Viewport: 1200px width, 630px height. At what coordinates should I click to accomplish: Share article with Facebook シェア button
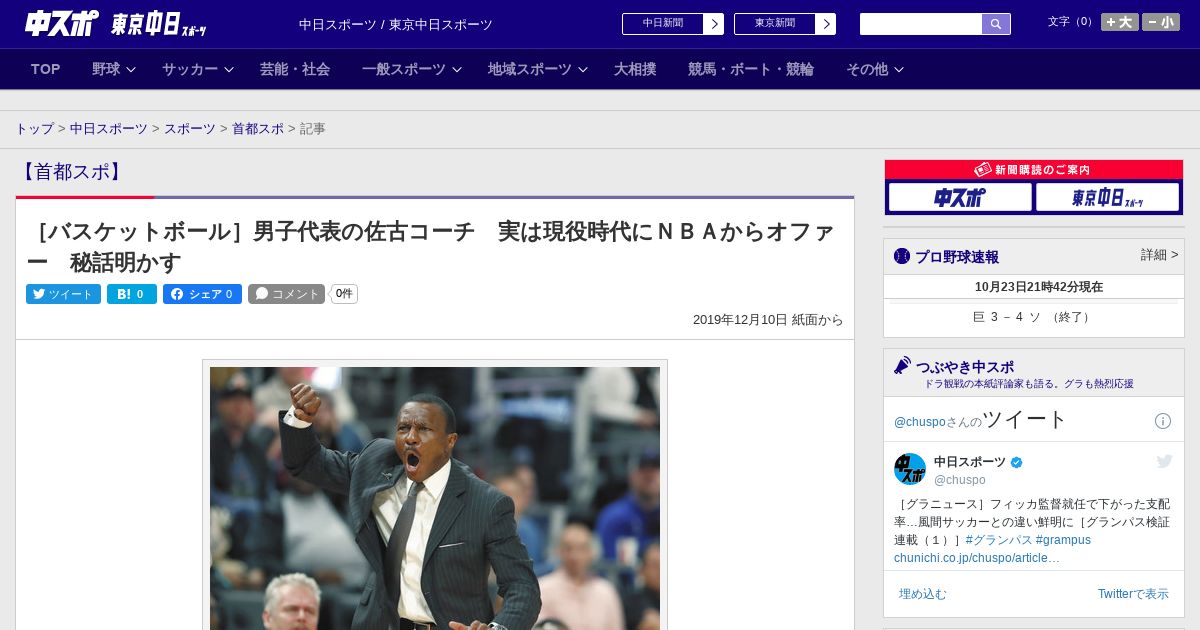click(x=202, y=294)
